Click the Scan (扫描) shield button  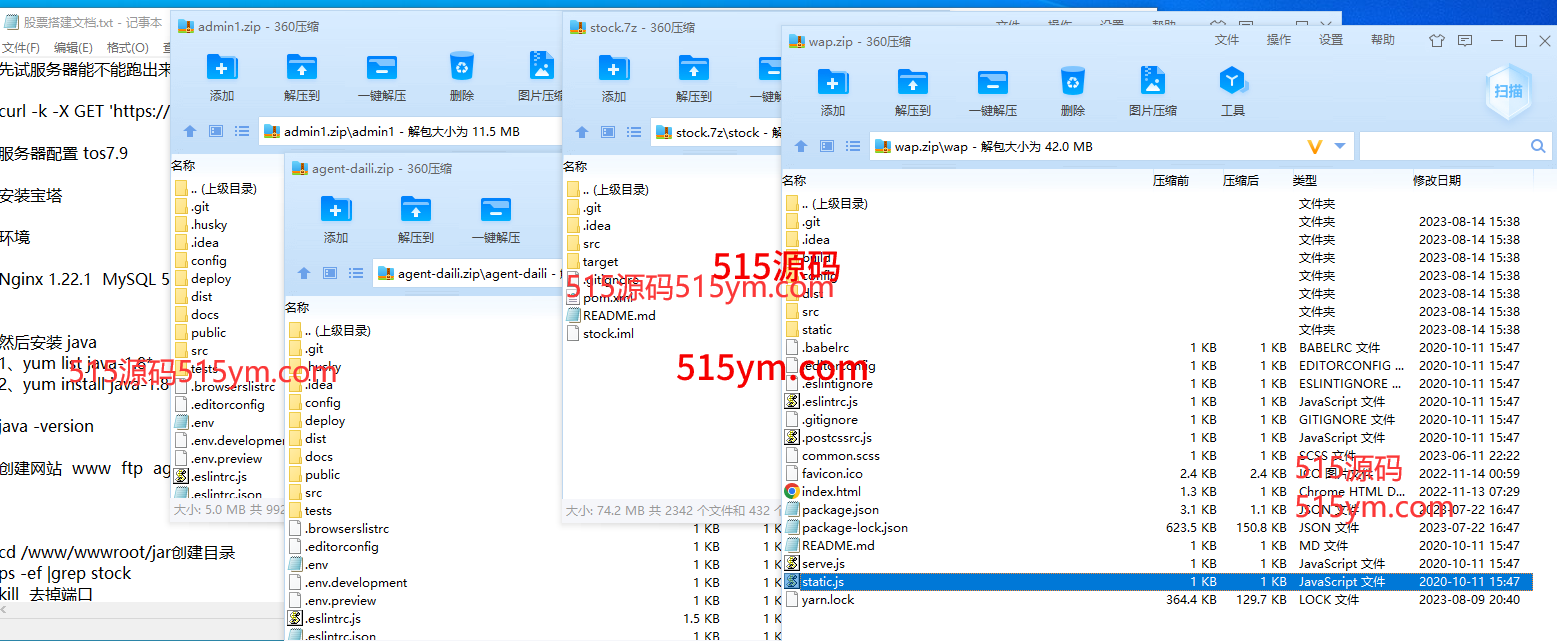click(1508, 91)
